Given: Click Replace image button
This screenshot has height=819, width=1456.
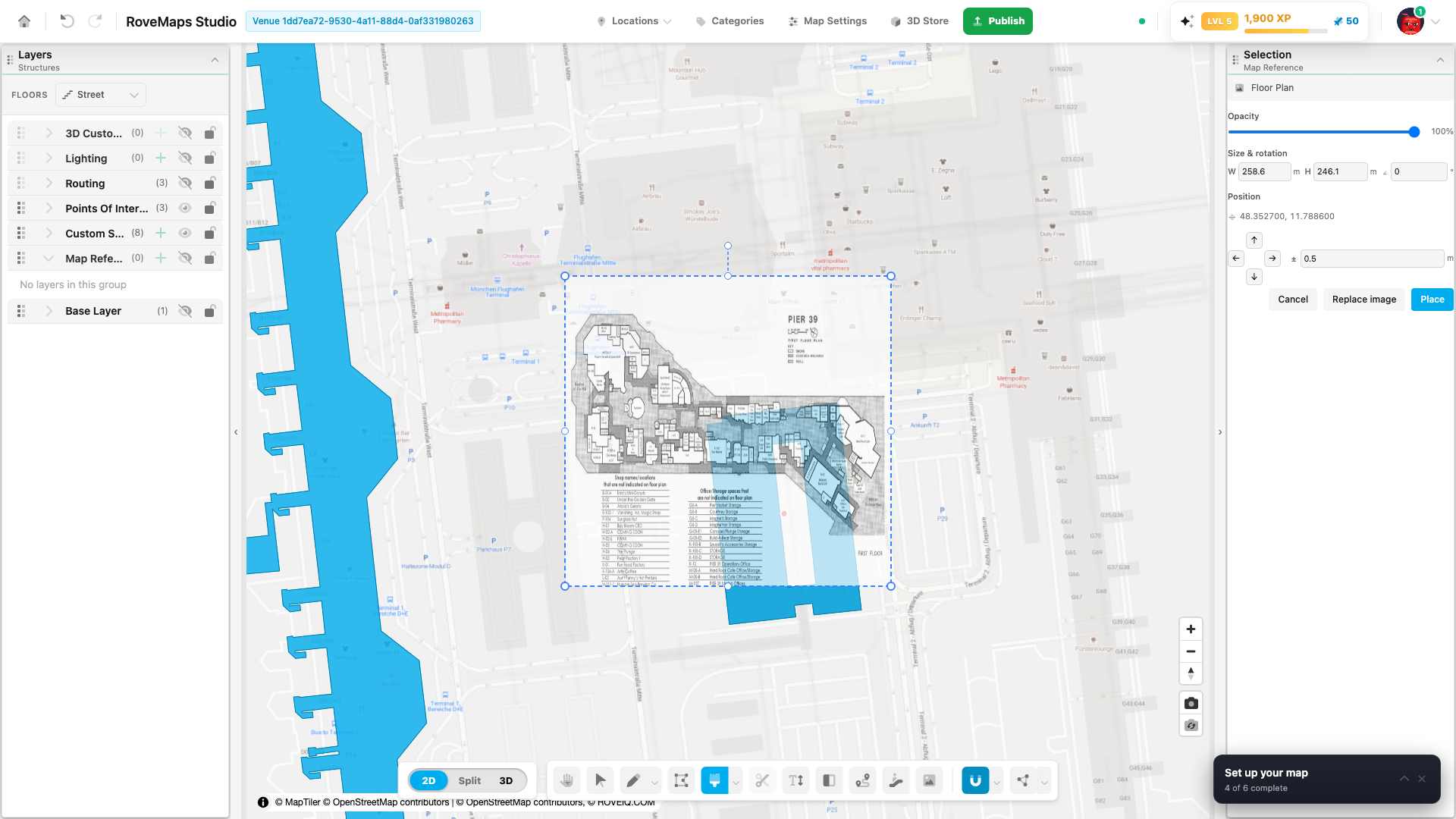Looking at the screenshot, I should (x=1364, y=300).
